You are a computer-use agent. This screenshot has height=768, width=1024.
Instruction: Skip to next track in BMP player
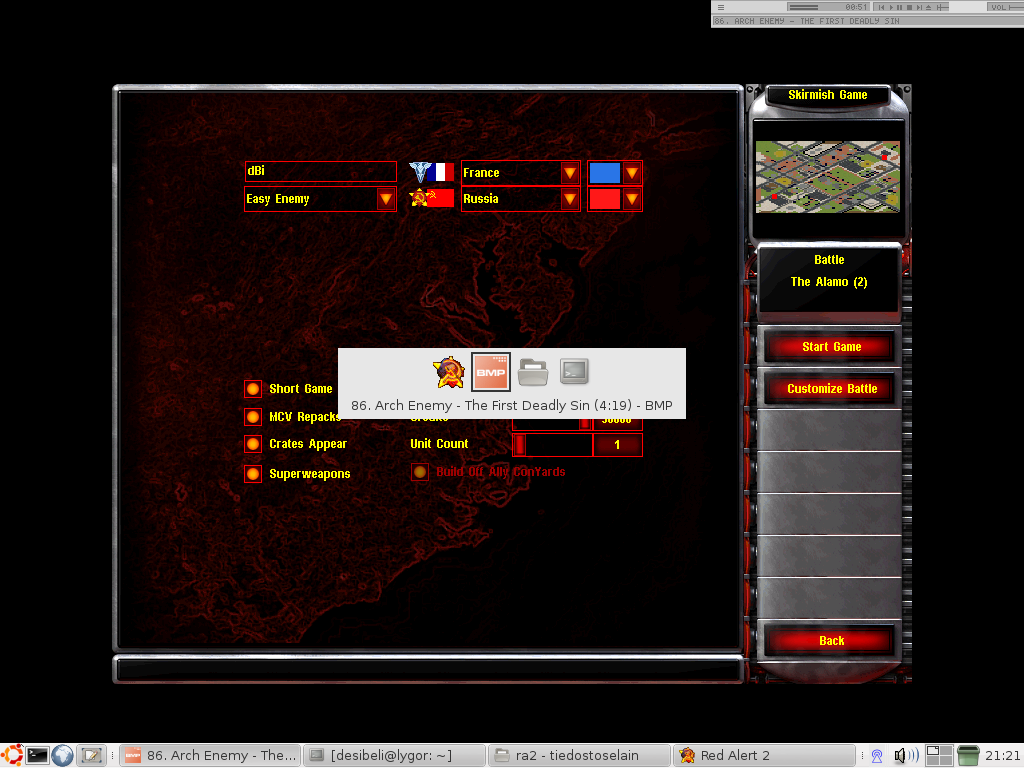(x=919, y=7)
